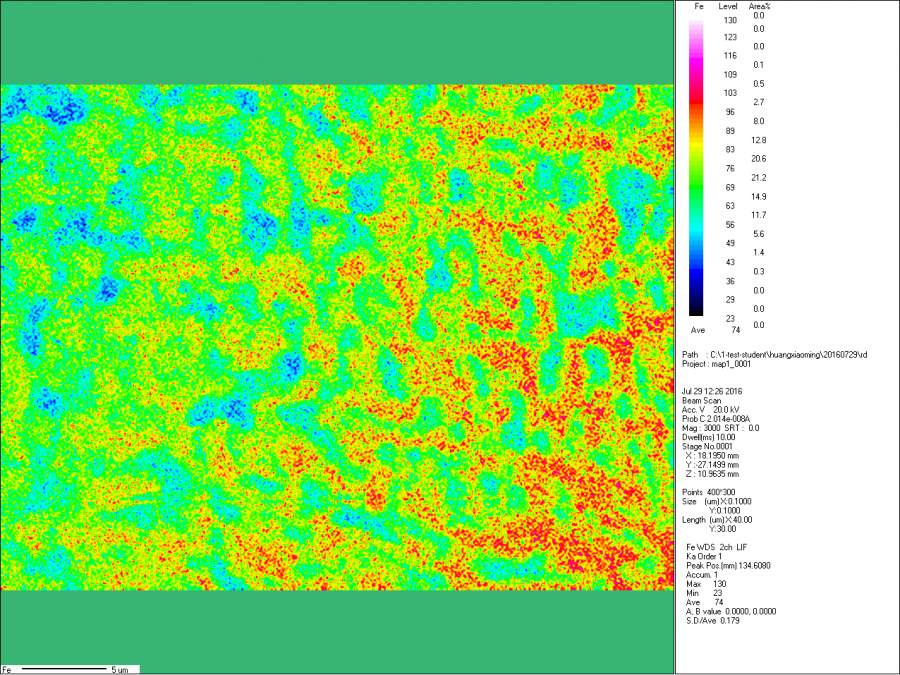
Task: Select "Peak Pos.(mm) 134.6080" line
Action: tap(728, 566)
